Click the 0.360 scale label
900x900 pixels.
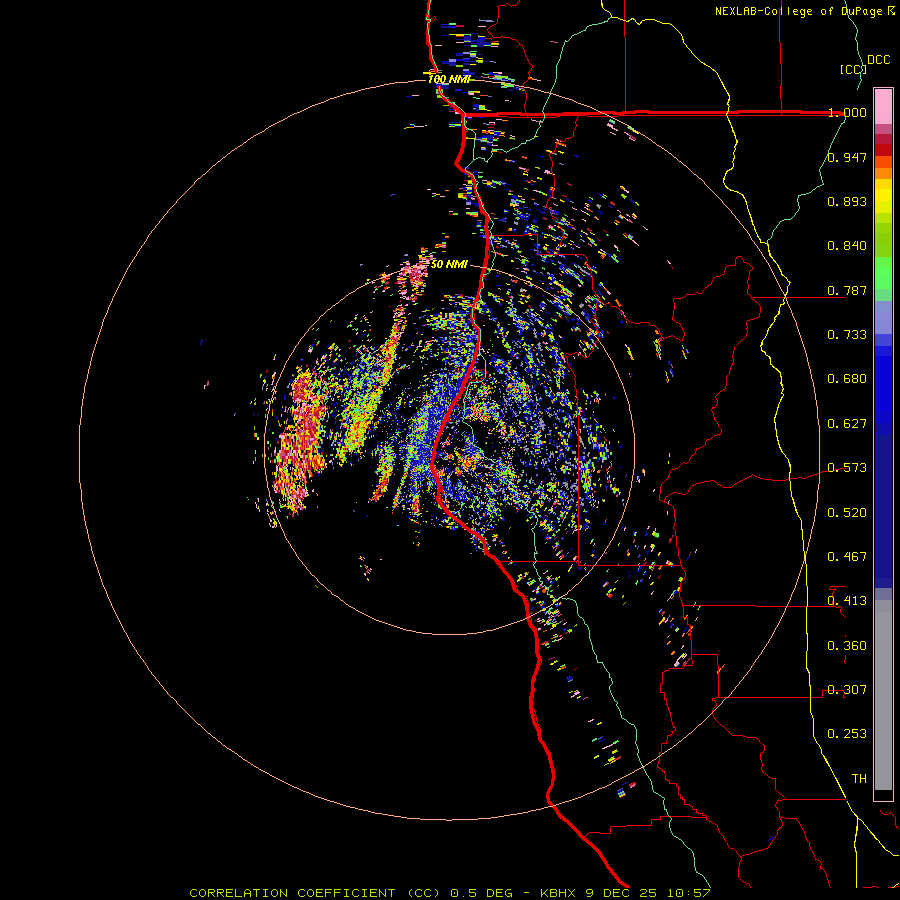[x=847, y=646]
